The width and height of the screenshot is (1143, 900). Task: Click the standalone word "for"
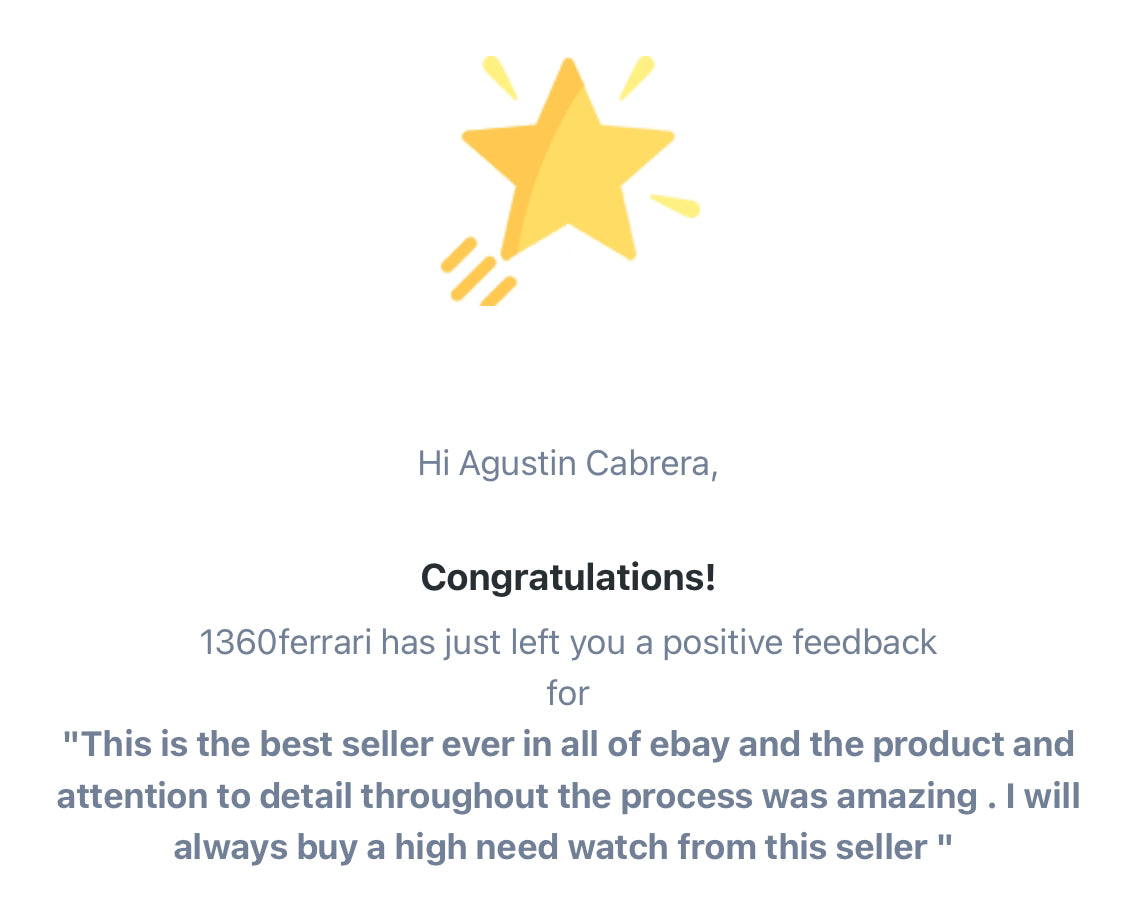coord(568,693)
